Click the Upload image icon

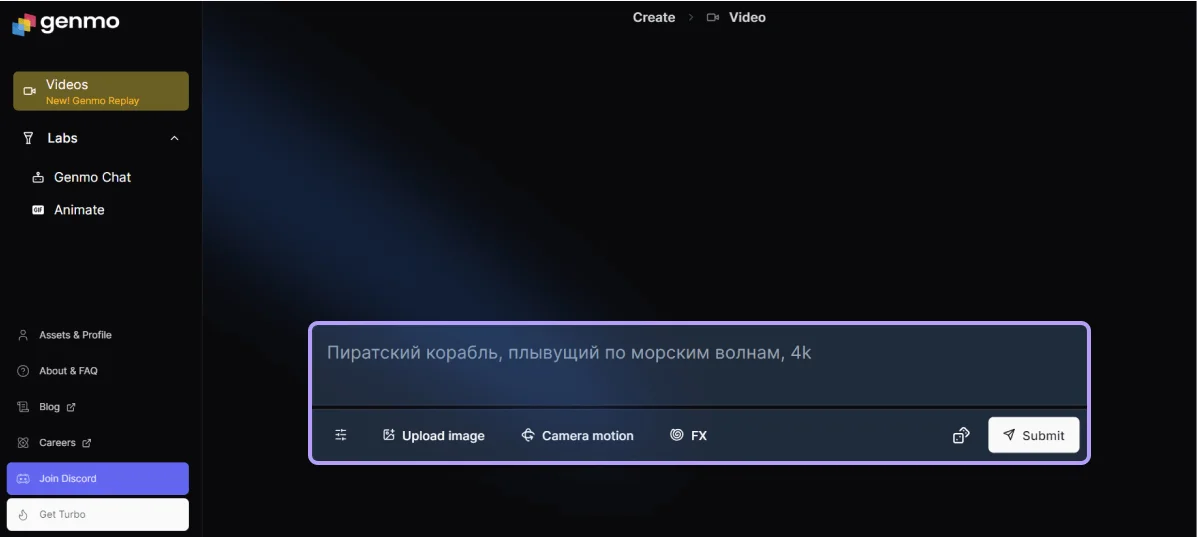[x=389, y=435]
